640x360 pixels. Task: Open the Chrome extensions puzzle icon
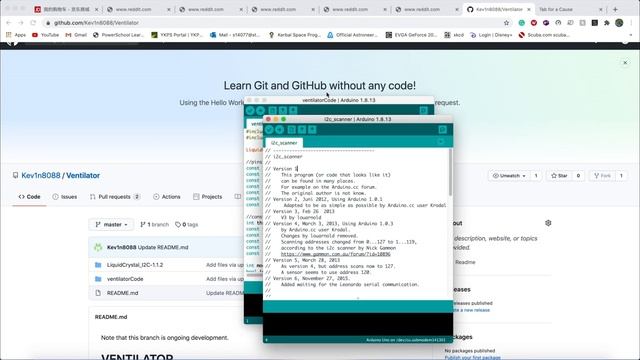click(607, 23)
